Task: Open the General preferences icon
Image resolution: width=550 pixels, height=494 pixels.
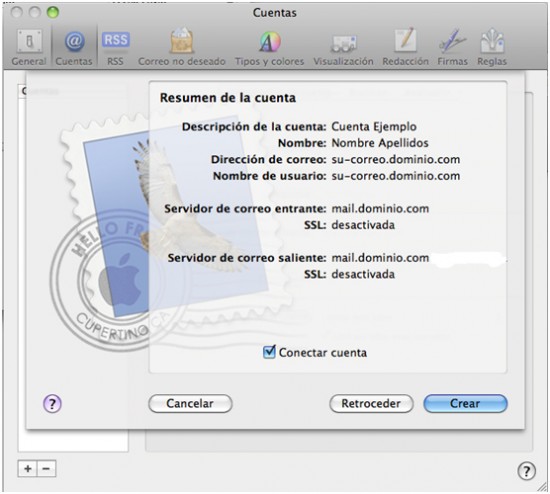Action: point(29,47)
